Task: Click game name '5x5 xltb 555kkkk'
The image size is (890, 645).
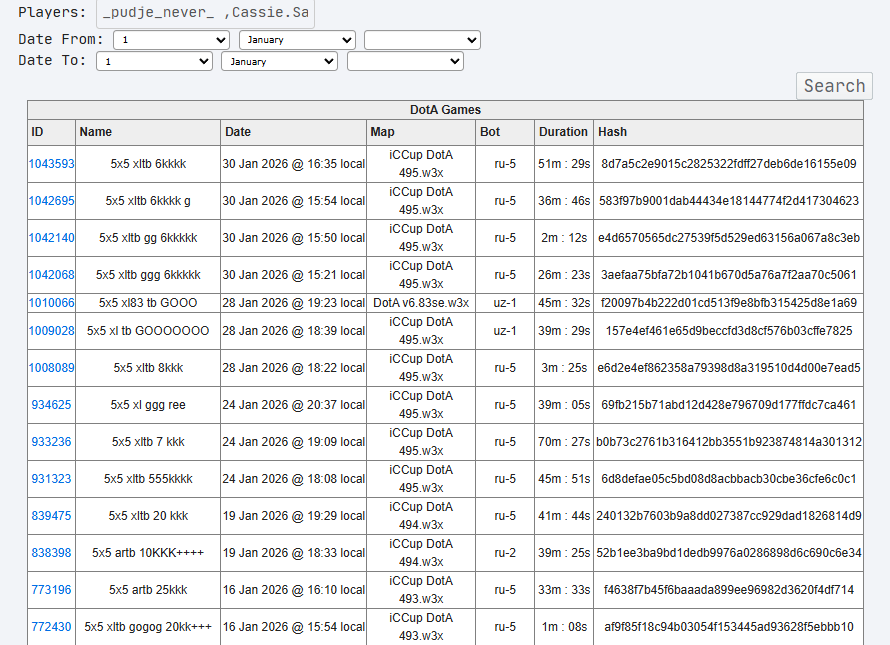Action: click(148, 479)
